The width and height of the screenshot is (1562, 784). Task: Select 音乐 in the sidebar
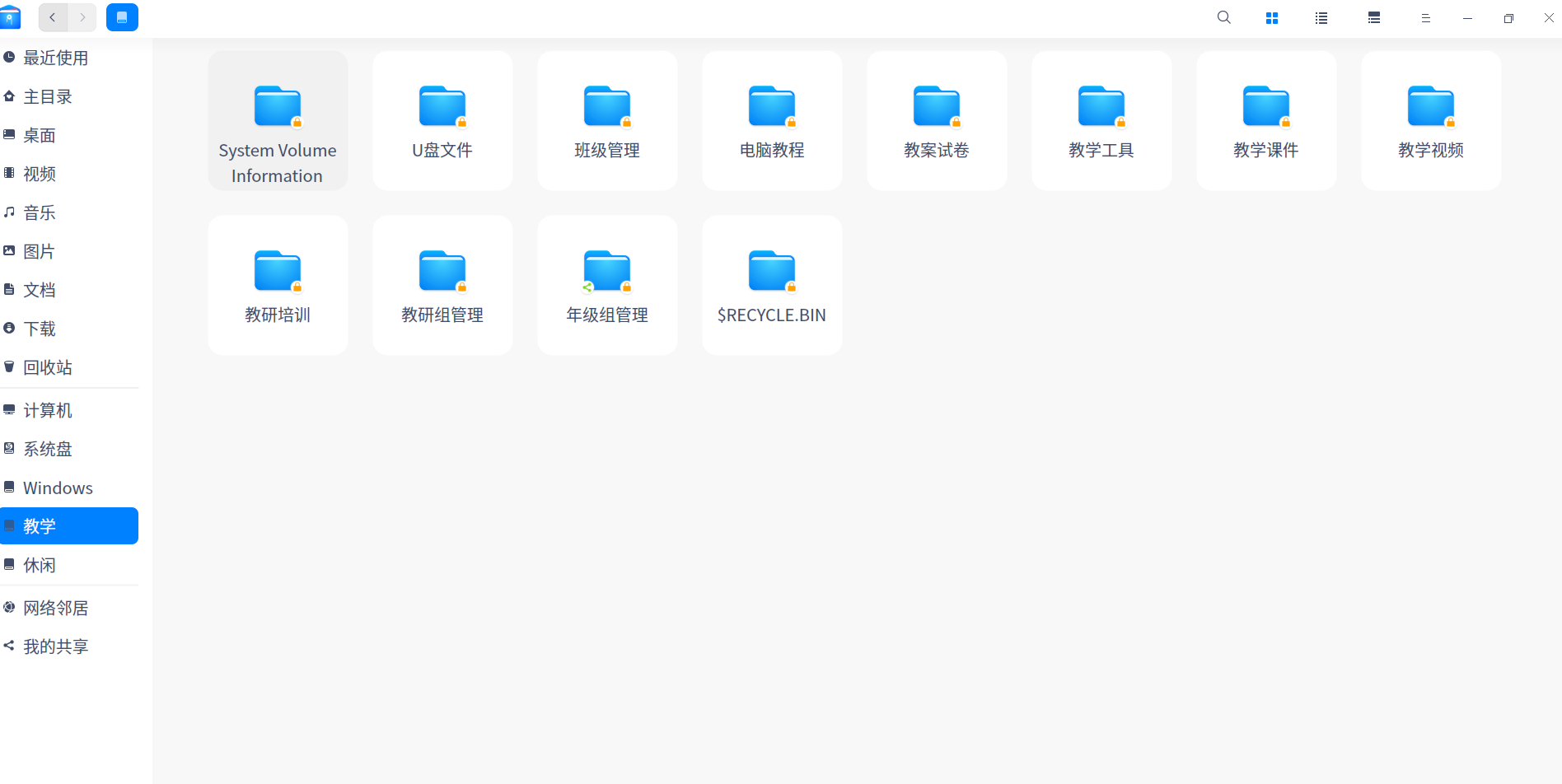point(69,212)
